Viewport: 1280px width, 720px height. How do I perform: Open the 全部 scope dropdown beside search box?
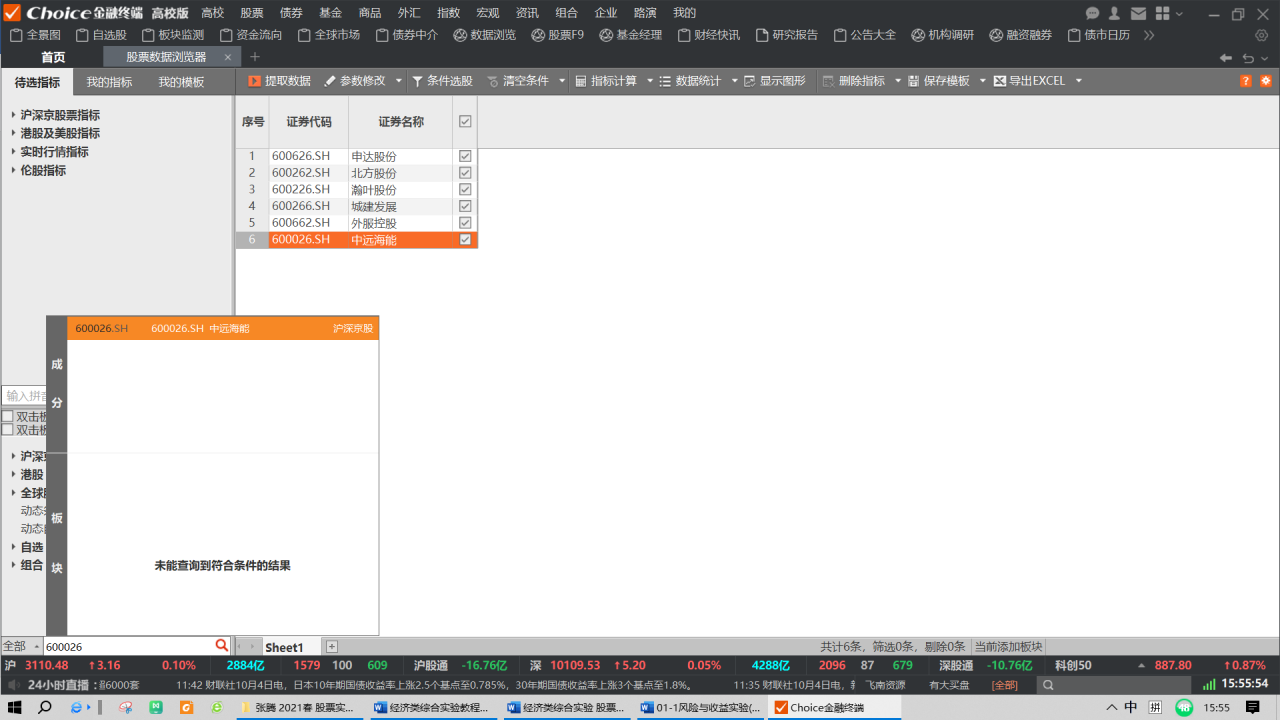22,647
